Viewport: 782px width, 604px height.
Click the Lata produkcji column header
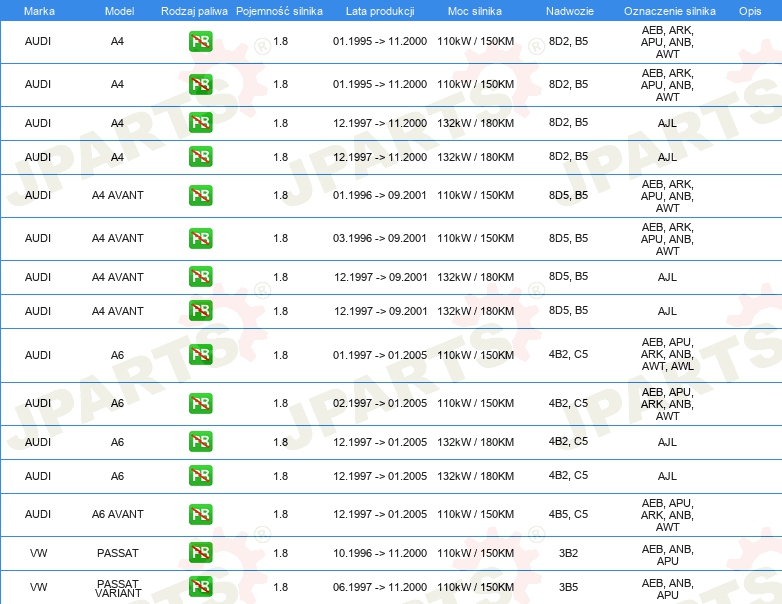click(380, 11)
